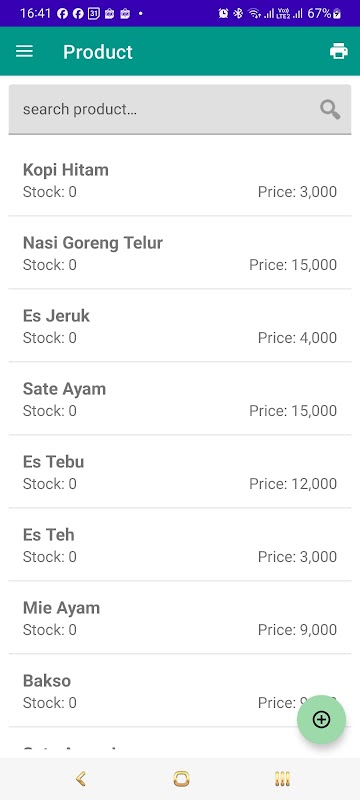The width and height of the screenshot is (360, 800).
Task: Tap the Android home button
Action: (x=181, y=779)
